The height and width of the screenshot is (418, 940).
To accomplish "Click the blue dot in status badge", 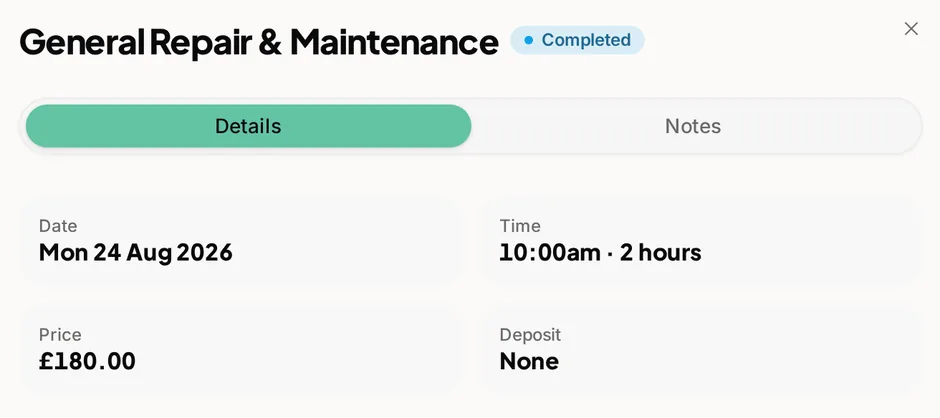I will click(528, 40).
